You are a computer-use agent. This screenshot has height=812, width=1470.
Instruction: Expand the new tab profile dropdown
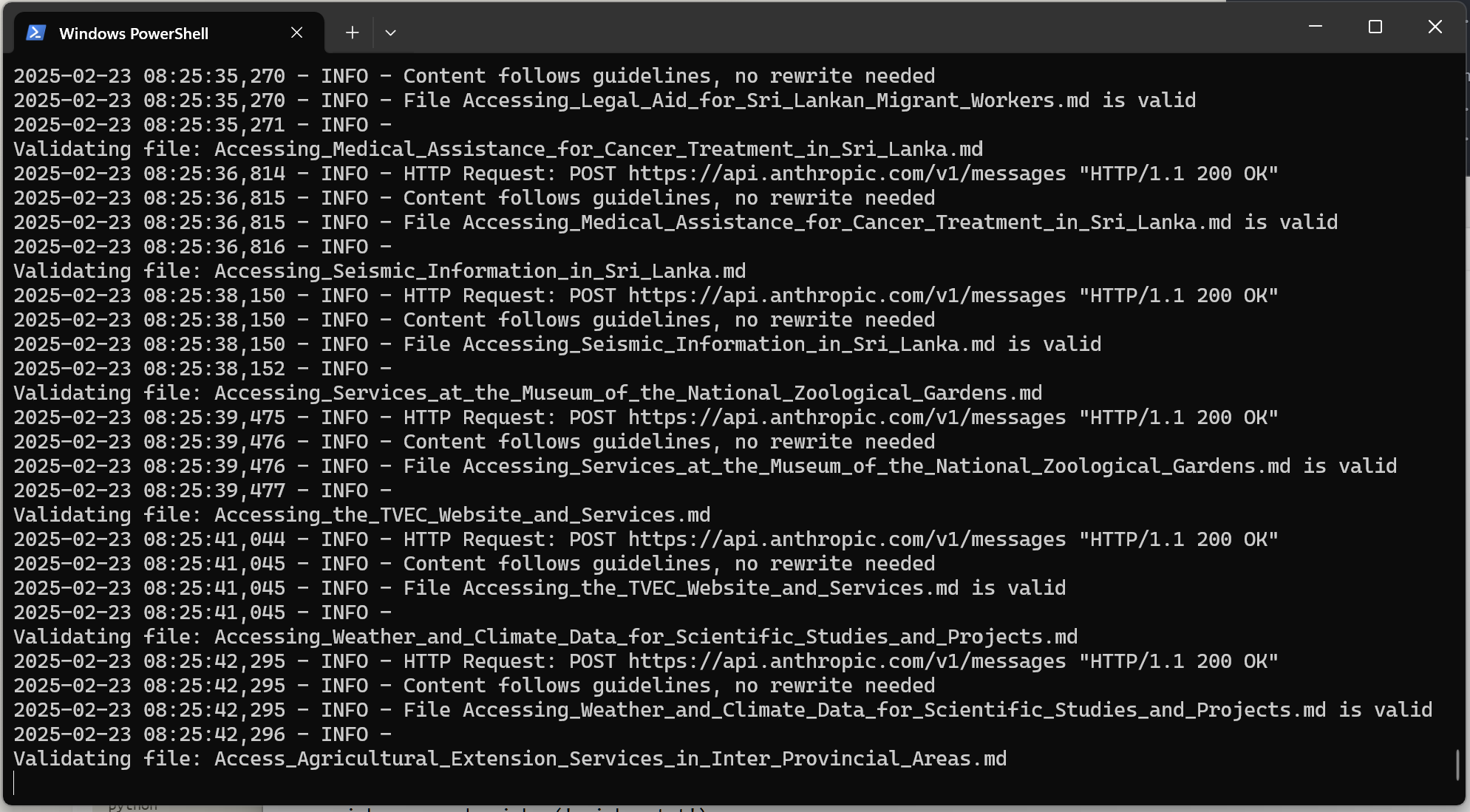click(391, 33)
